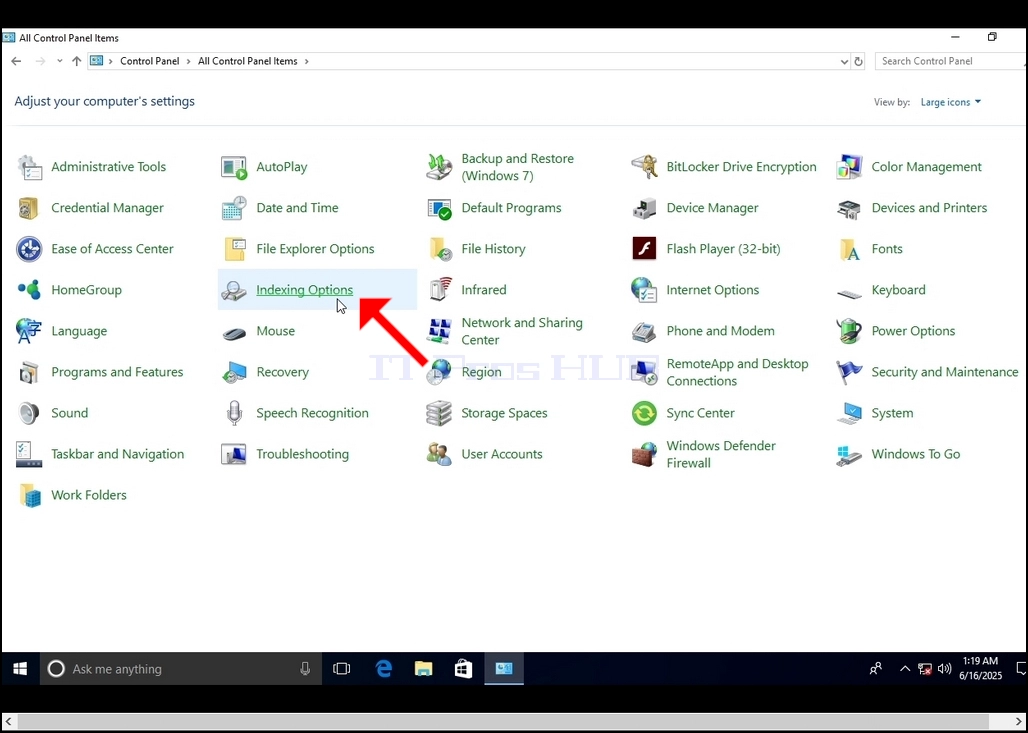This screenshot has width=1028, height=733.
Task: Click the Ask me anything search box
Action: tap(181, 669)
